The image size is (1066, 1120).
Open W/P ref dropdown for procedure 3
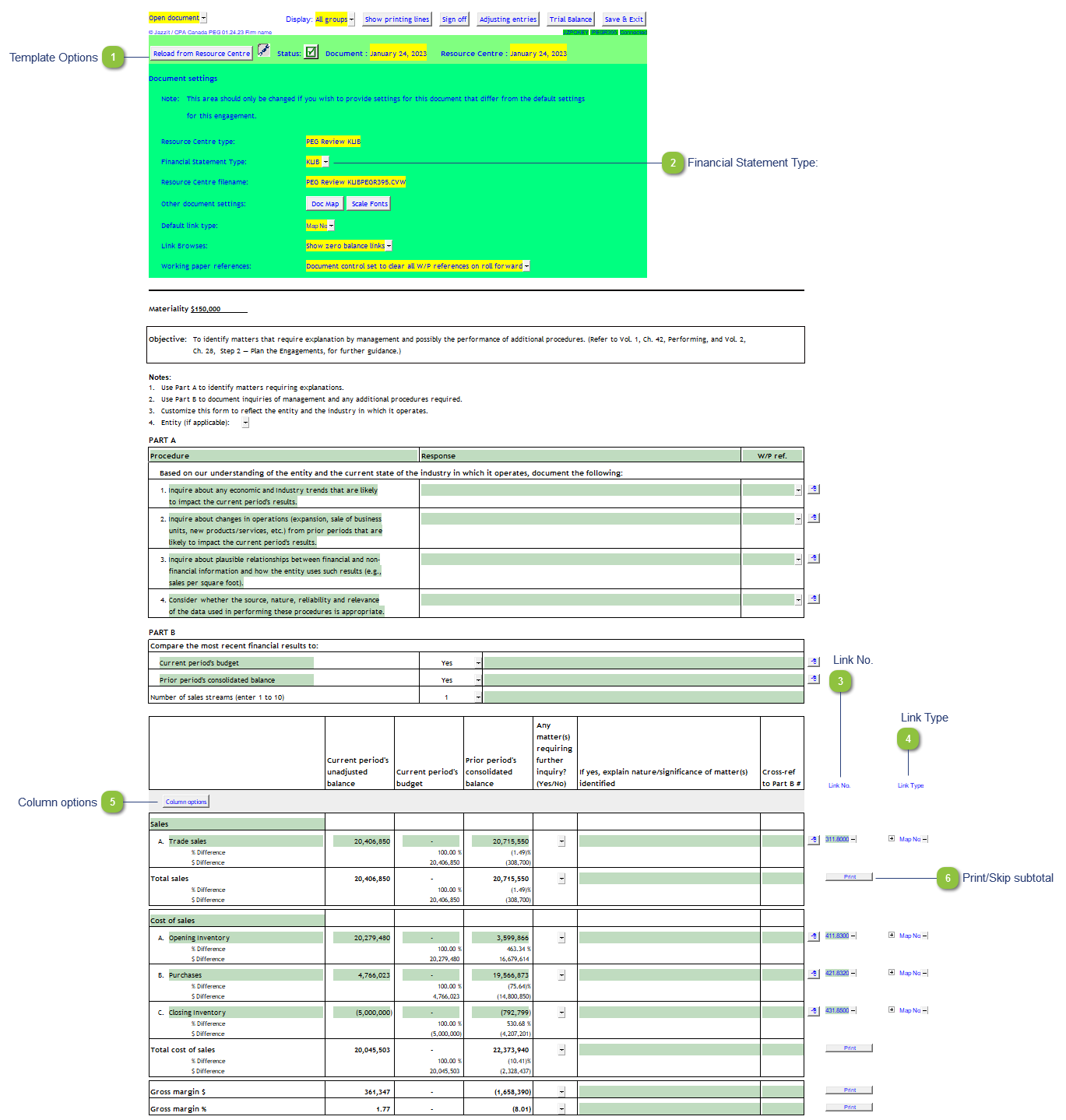click(798, 560)
